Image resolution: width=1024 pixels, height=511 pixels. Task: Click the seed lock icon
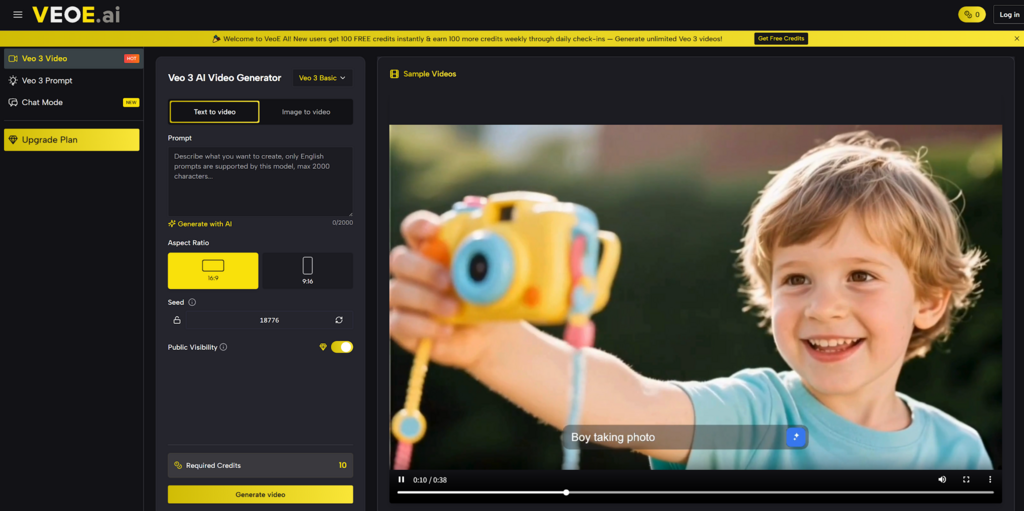177,320
